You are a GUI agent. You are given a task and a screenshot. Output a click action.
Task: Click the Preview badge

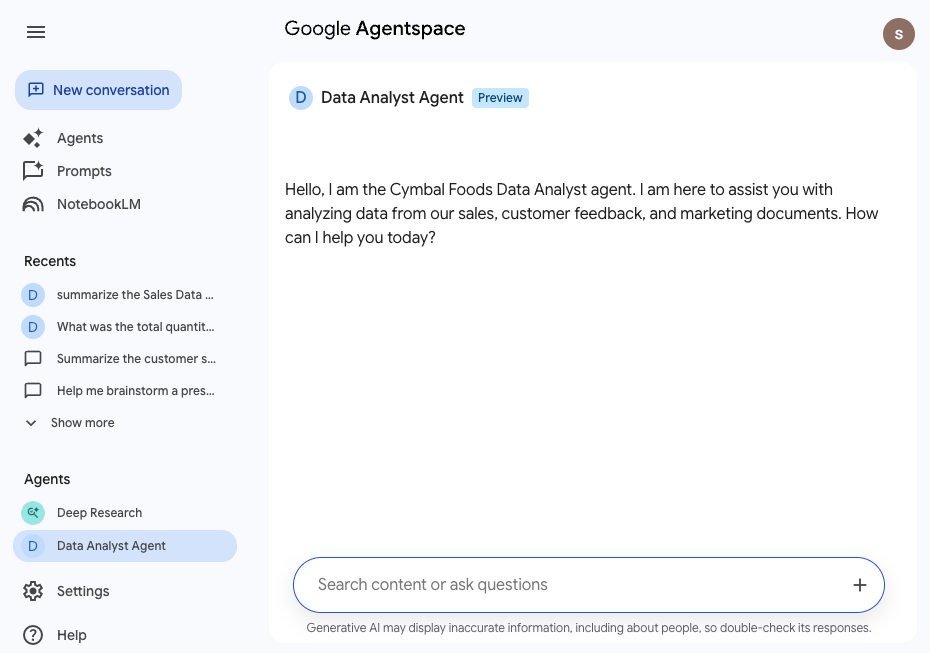500,98
